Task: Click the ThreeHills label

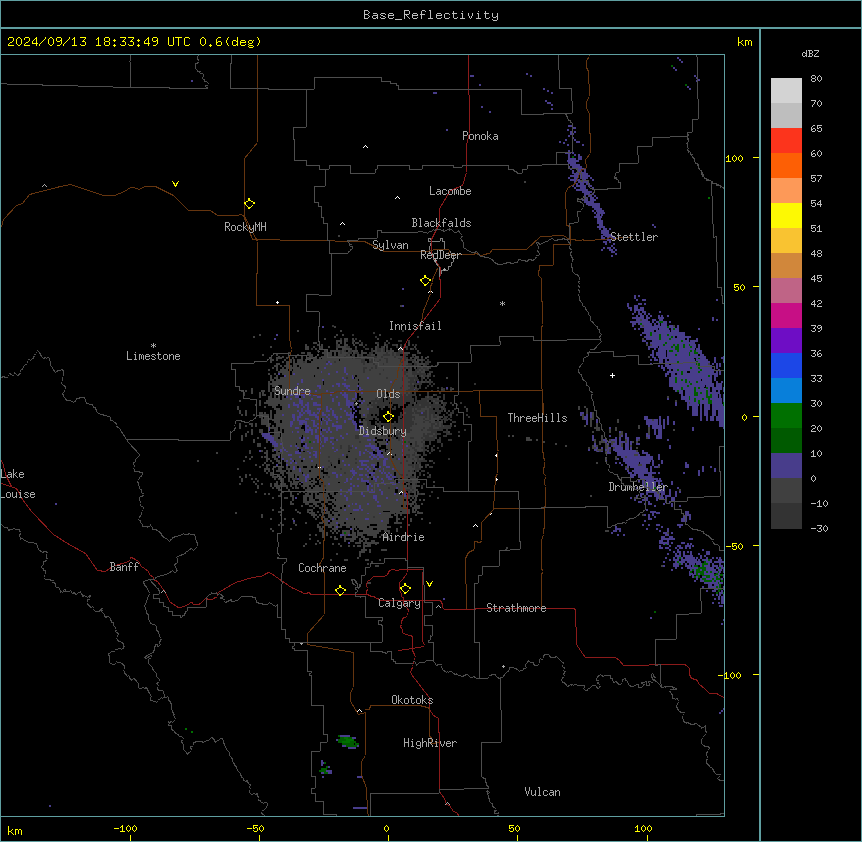Action: pos(537,418)
